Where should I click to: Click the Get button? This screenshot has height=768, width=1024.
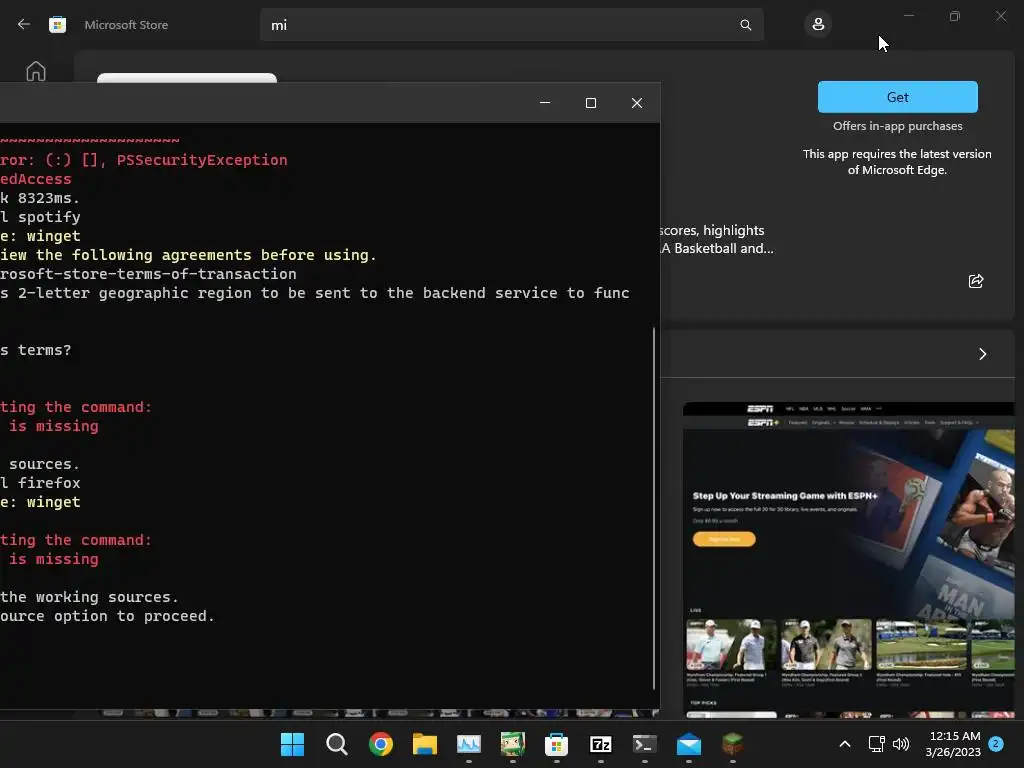[x=897, y=97]
